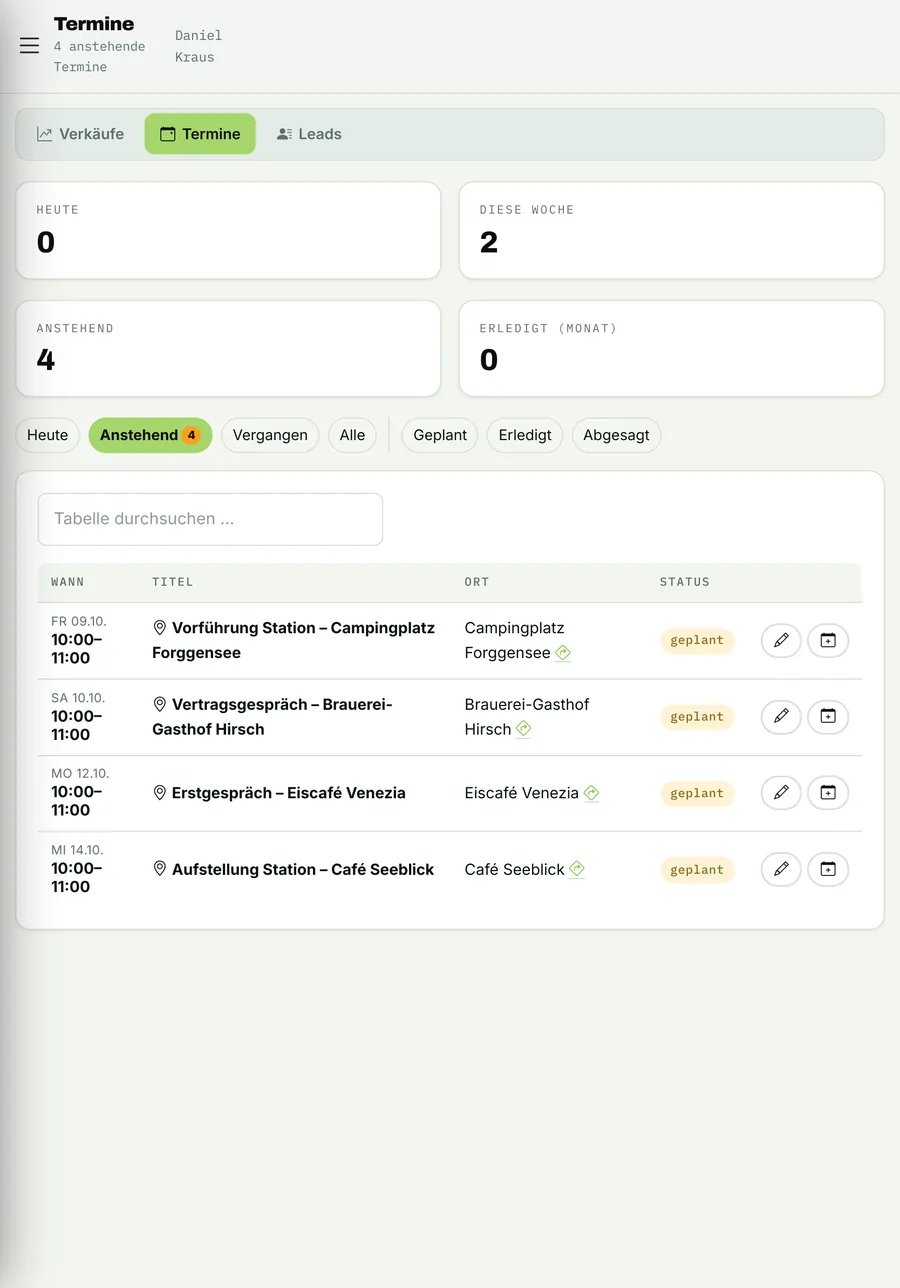The image size is (900, 1288).
Task: Open the Anstehend summary card
Action: coord(228,348)
